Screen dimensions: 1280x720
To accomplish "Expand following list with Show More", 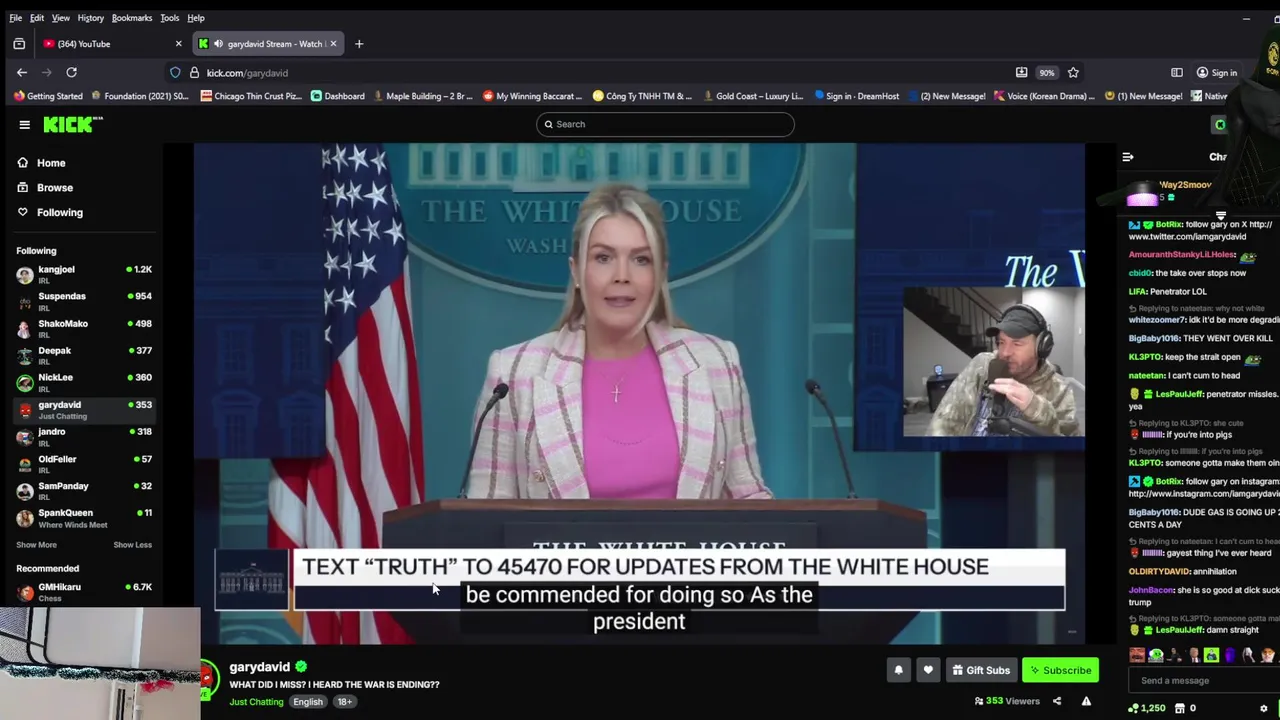I will point(36,545).
